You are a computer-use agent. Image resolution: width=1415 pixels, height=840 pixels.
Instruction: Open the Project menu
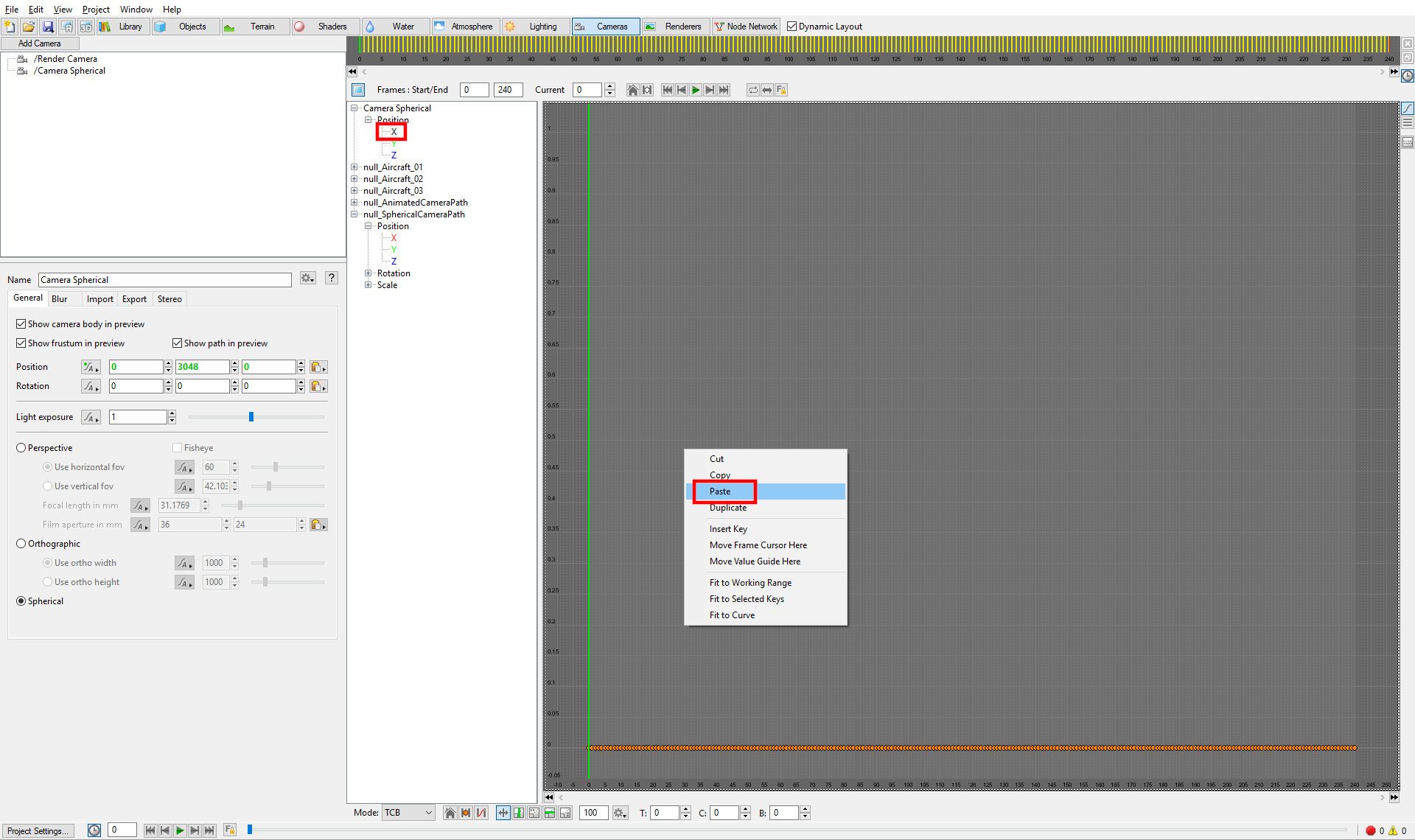click(x=96, y=10)
